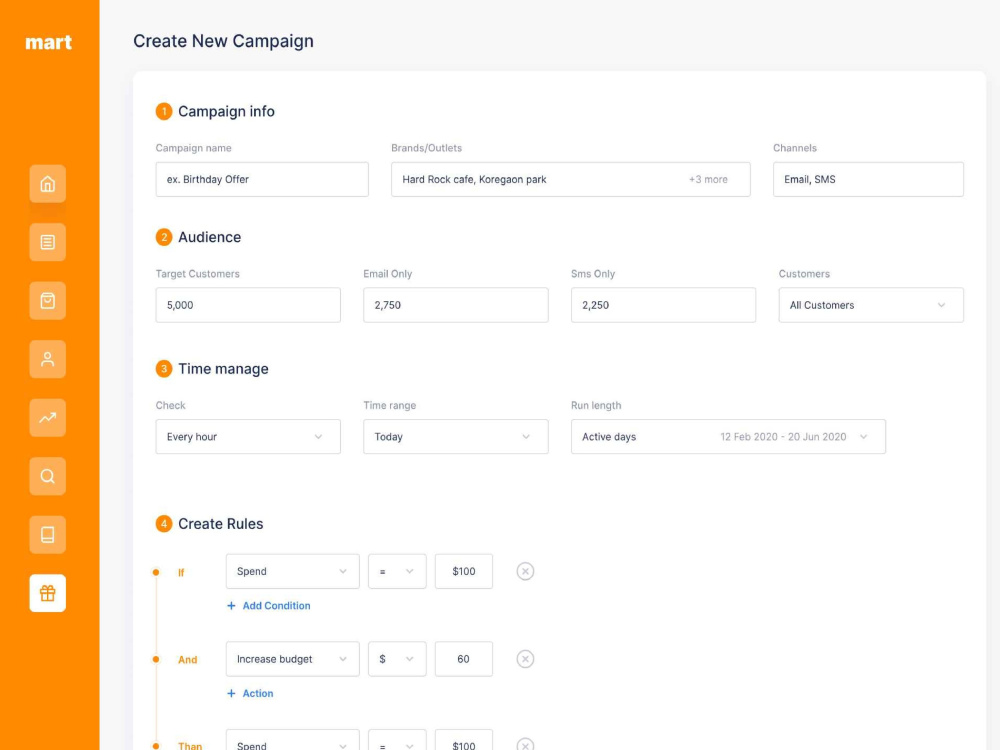Click the Time manage section heading

pyautogui.click(x=223, y=369)
